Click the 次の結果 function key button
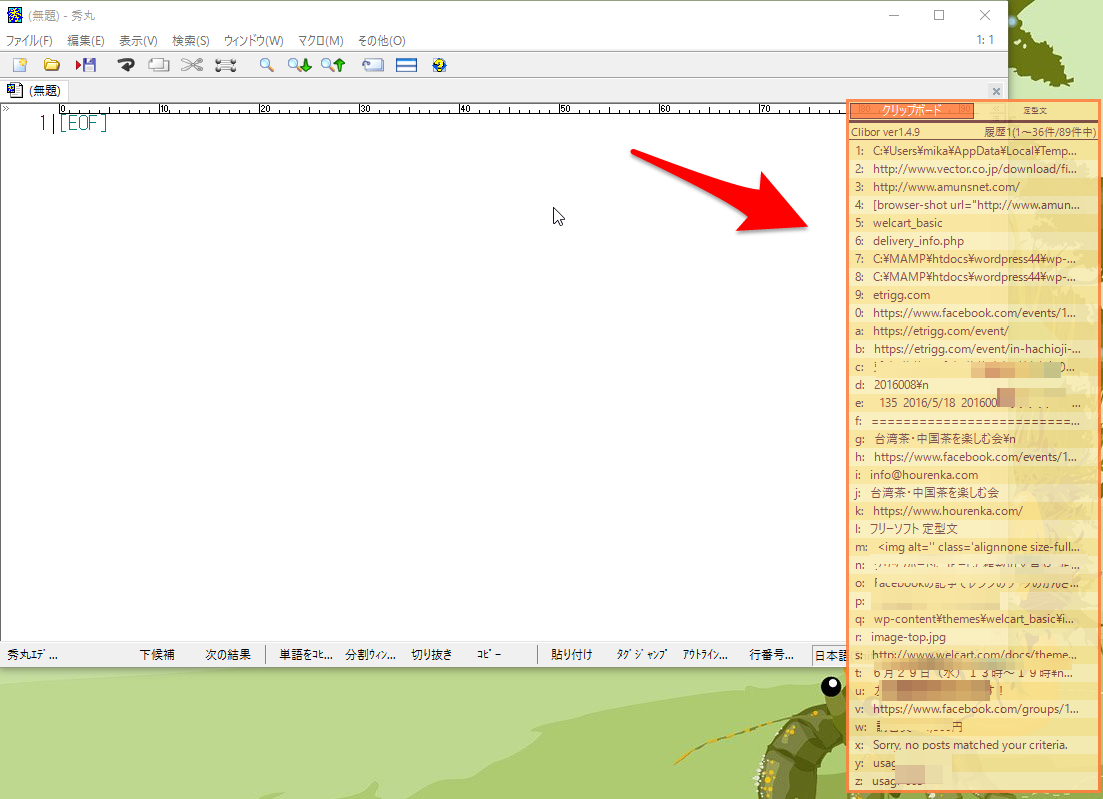1103x799 pixels. coord(228,655)
